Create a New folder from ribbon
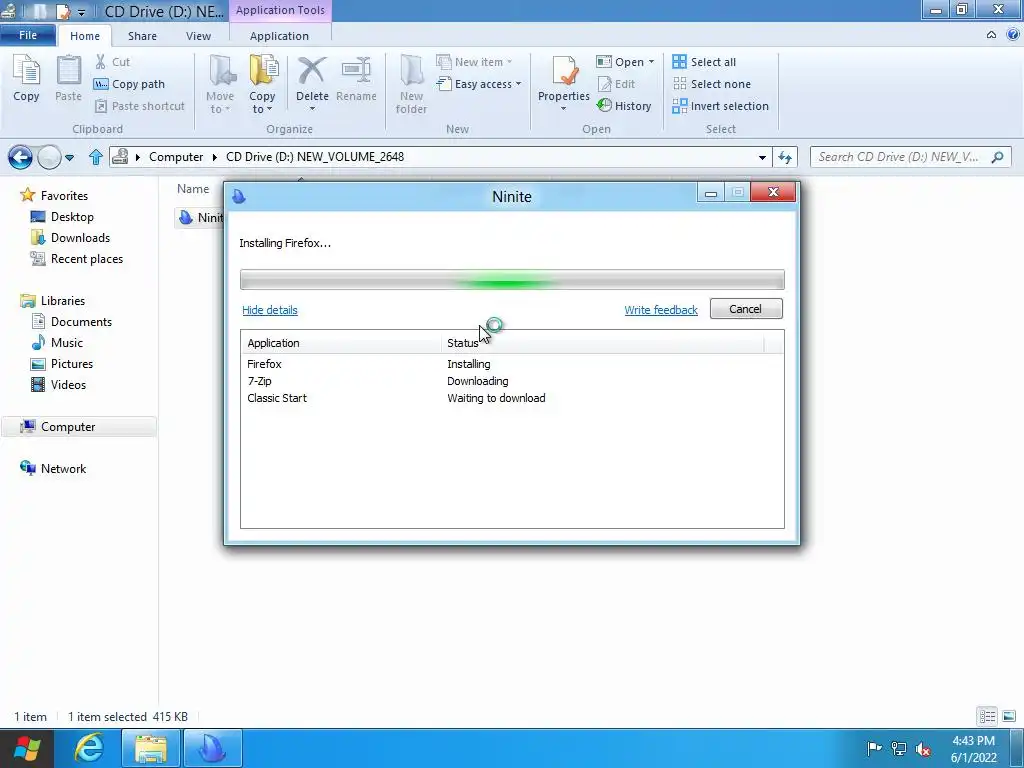Viewport: 1024px width, 768px height. point(411,84)
